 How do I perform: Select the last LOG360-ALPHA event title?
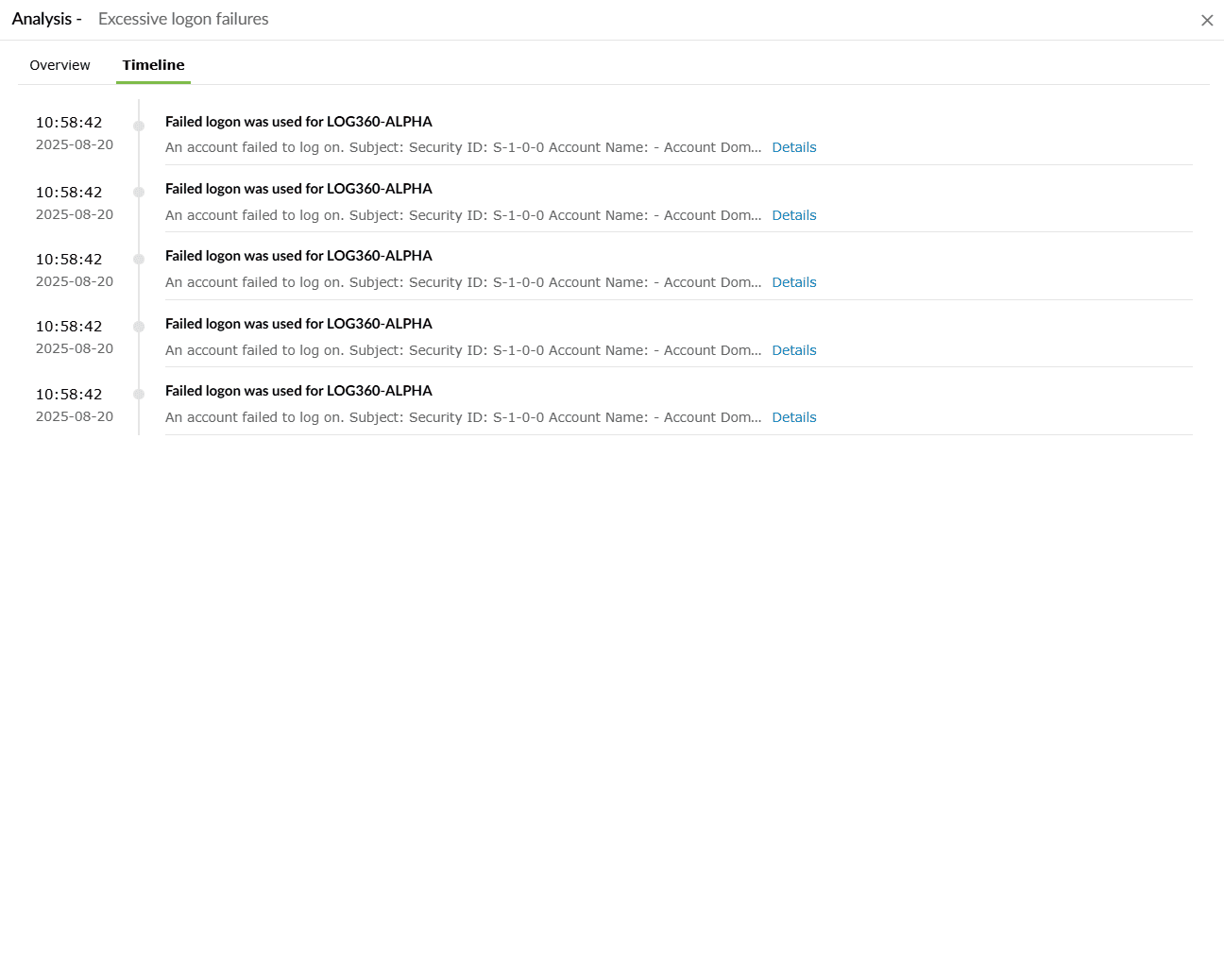[x=298, y=390]
